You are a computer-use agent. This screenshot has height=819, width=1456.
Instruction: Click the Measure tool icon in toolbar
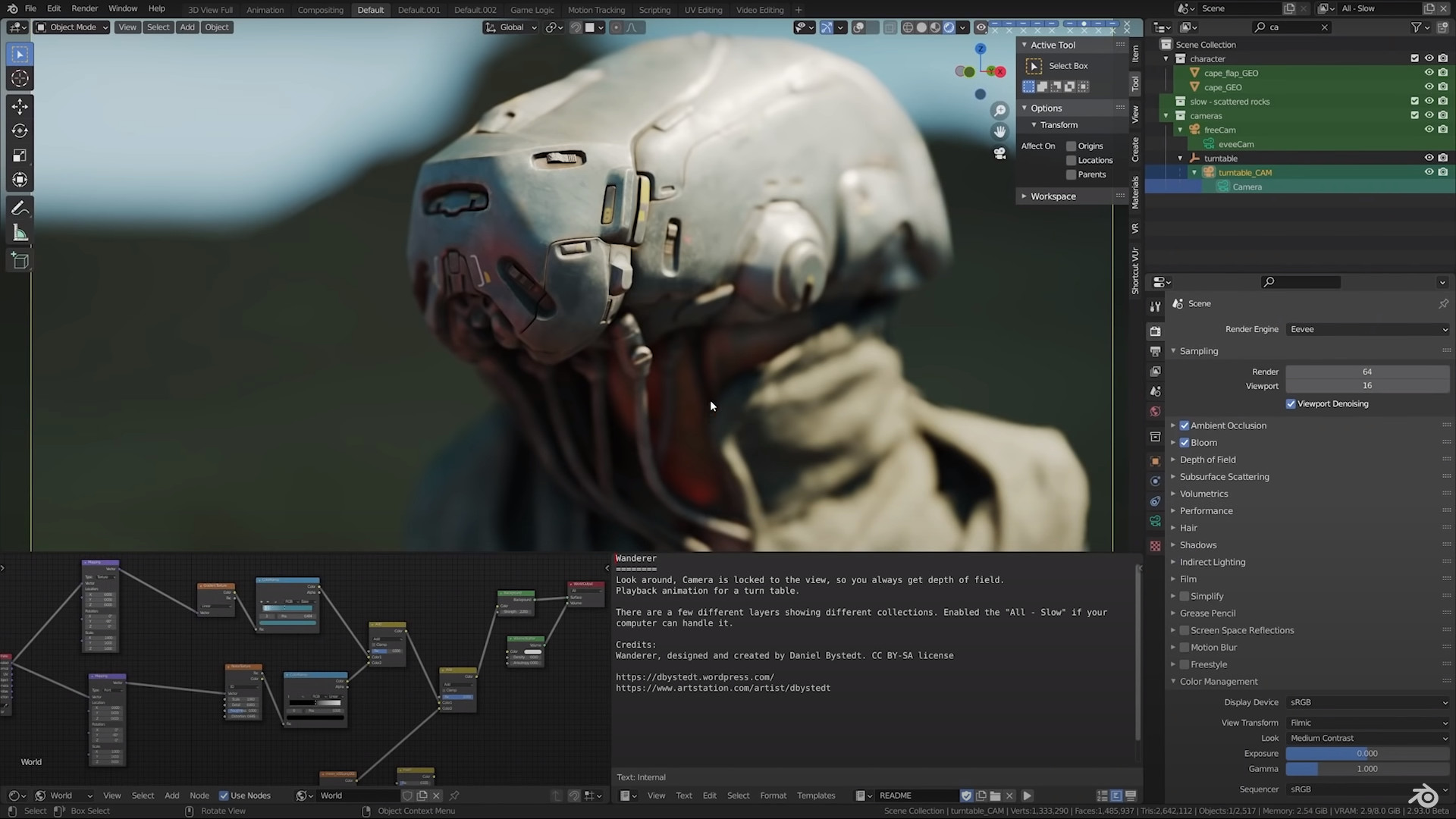pyautogui.click(x=20, y=234)
